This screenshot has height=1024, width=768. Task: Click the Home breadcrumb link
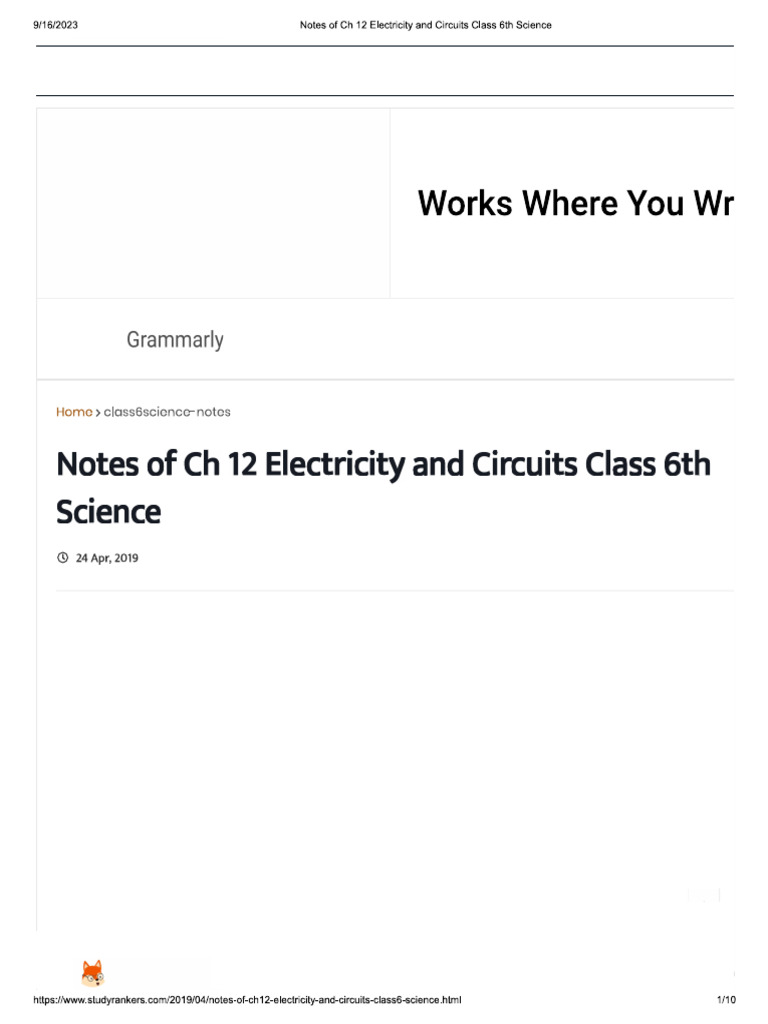(74, 412)
